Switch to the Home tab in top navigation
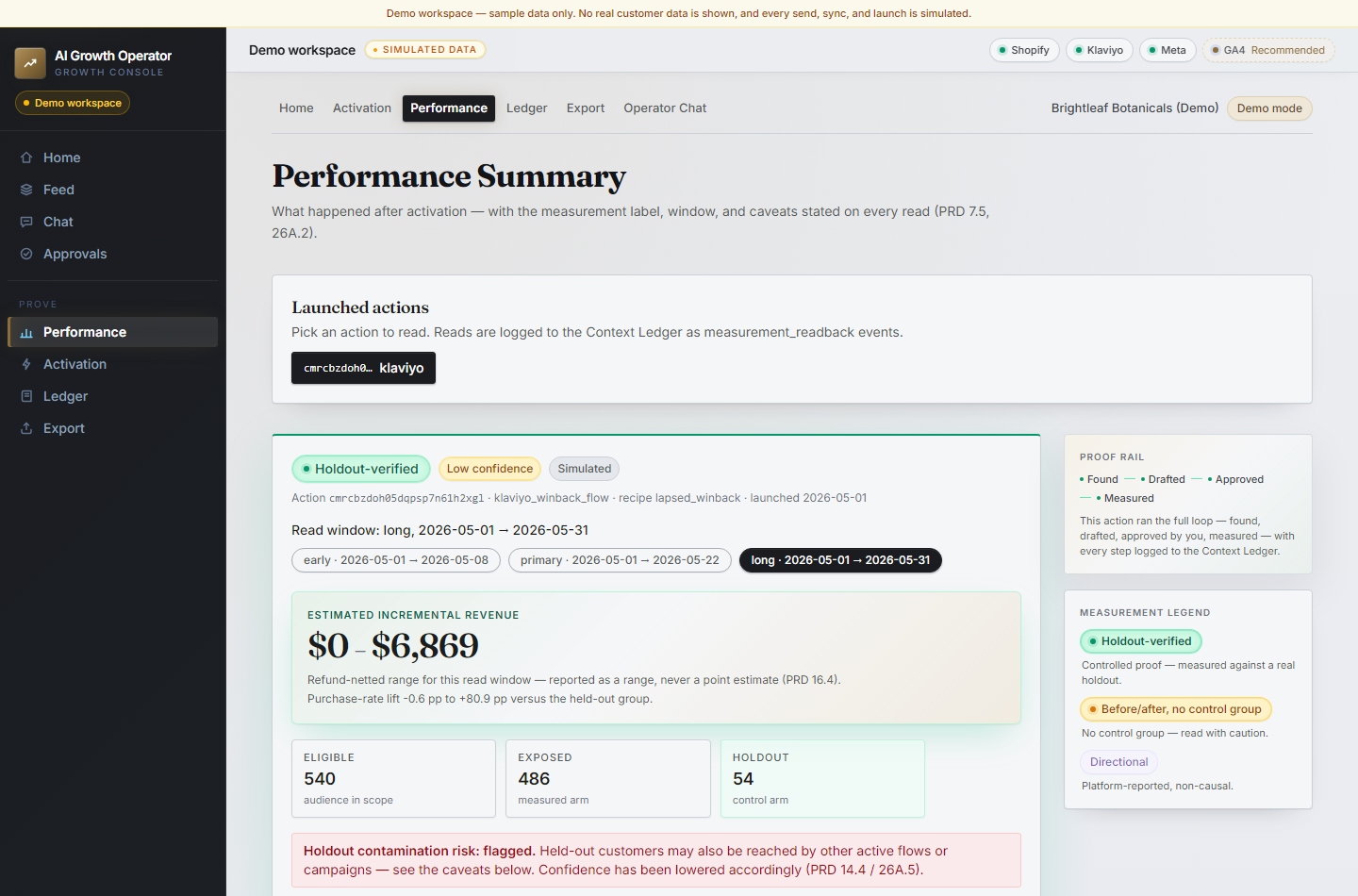1358x896 pixels. [296, 108]
